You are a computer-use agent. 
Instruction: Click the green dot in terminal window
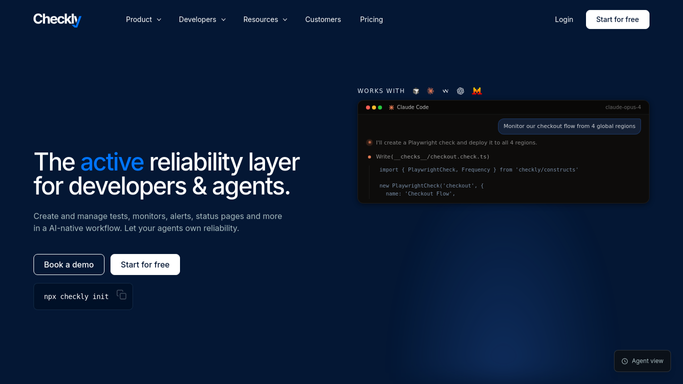coord(380,108)
